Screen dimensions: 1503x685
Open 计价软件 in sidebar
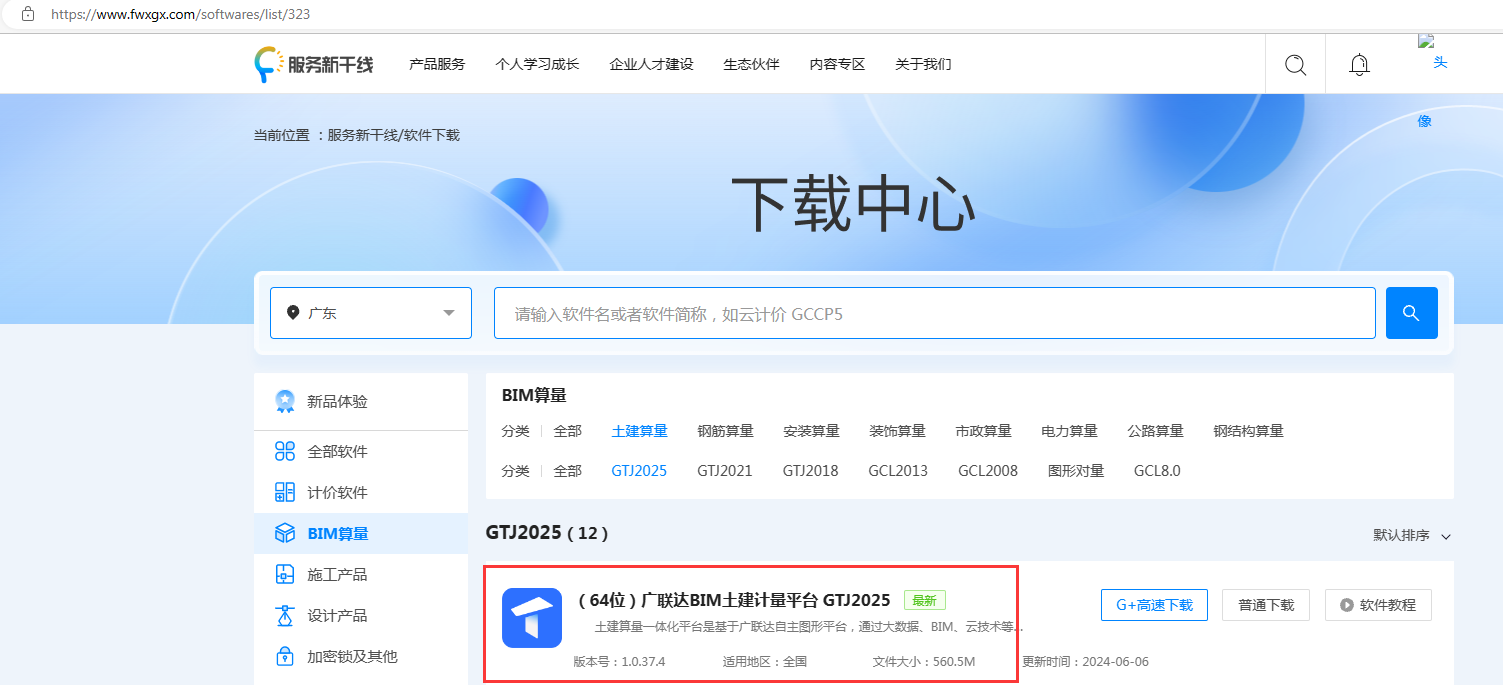[361, 493]
